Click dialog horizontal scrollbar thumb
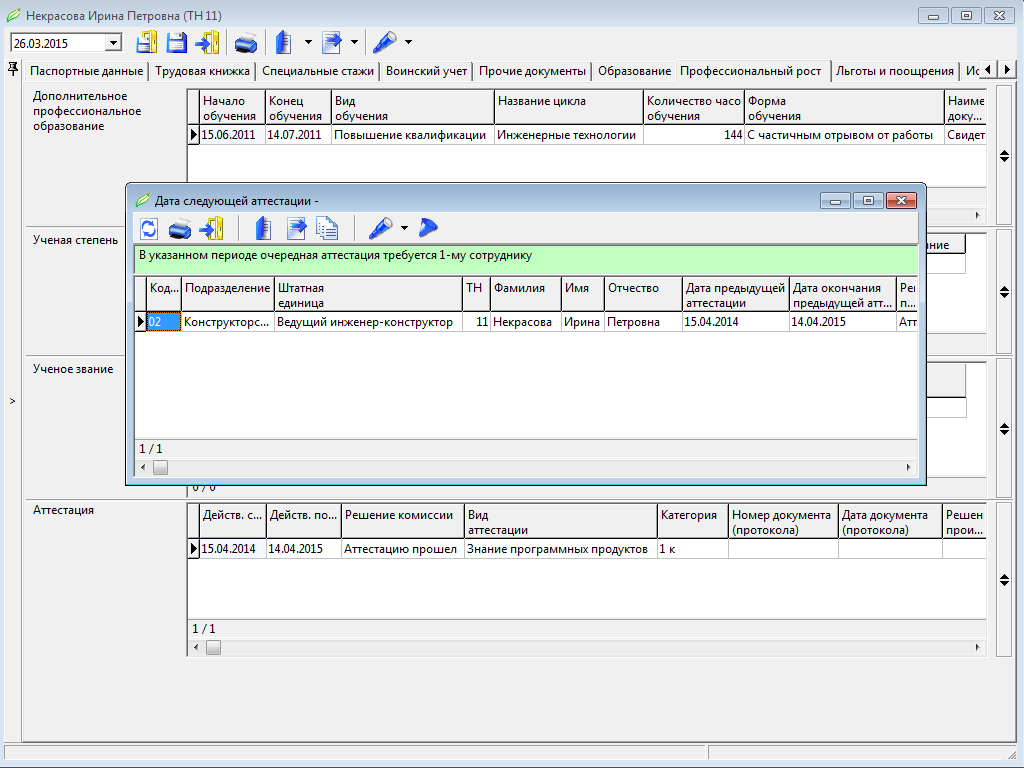Screen dimensions: 1024x768 tap(160, 468)
